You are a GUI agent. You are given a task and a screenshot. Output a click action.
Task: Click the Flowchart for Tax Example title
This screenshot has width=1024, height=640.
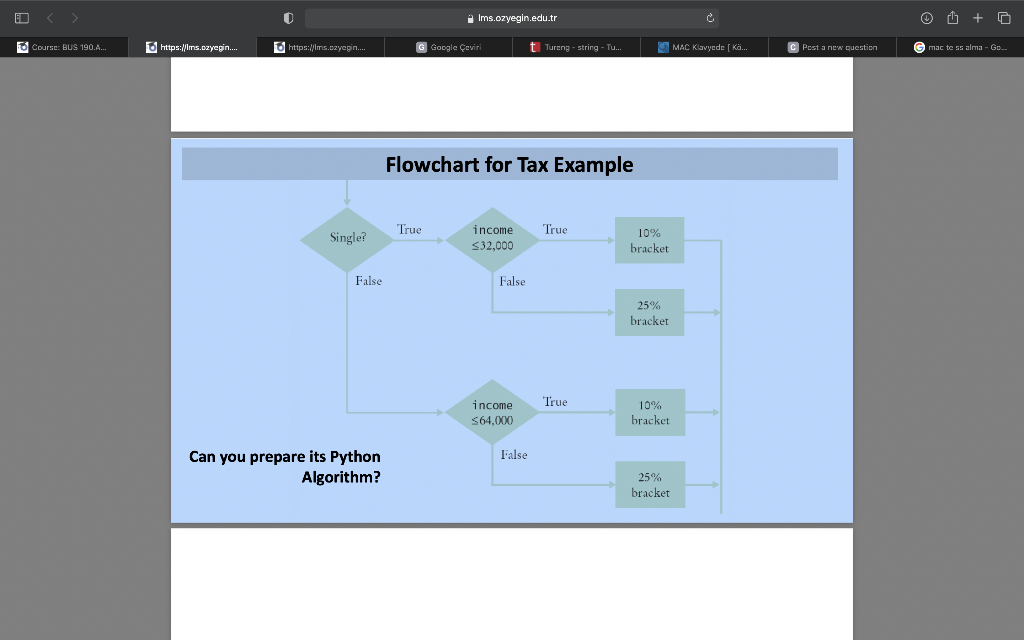(x=509, y=164)
